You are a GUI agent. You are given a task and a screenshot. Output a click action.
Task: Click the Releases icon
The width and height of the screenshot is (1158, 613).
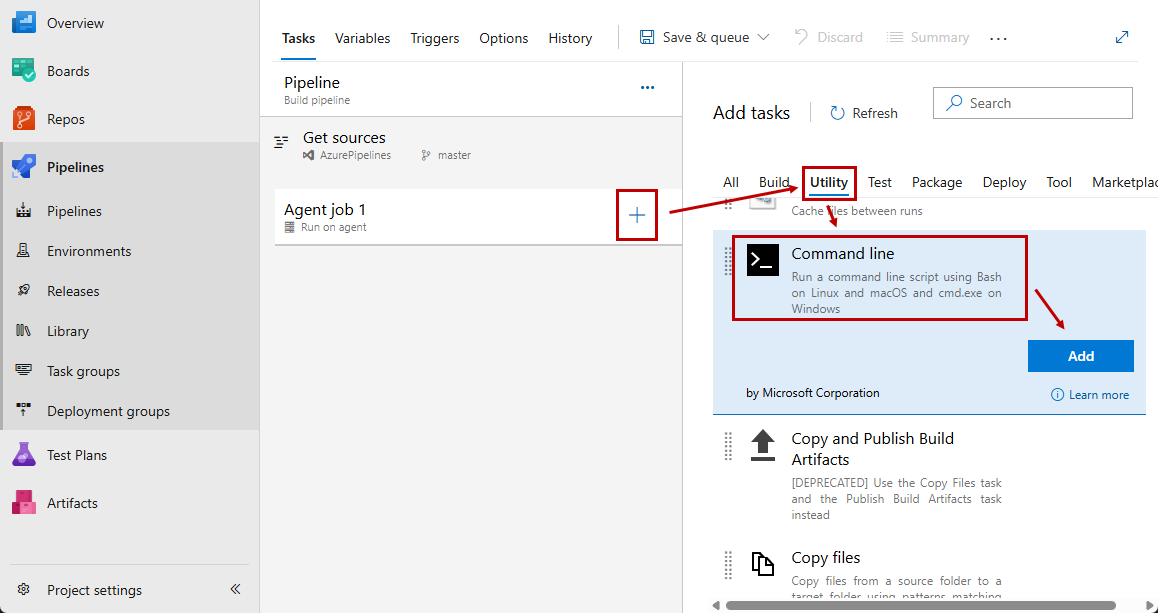(24, 291)
